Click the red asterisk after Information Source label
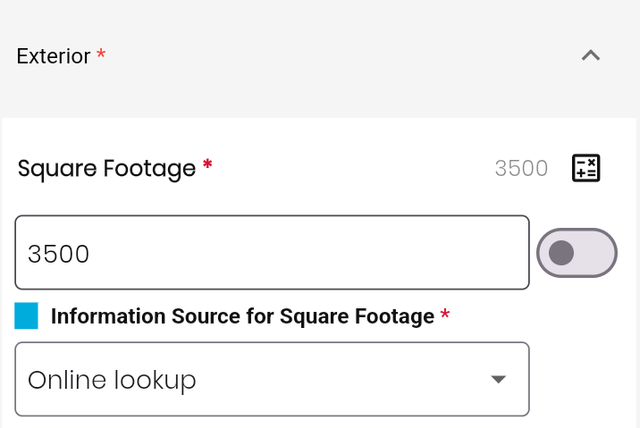640x428 pixels. [x=445, y=314]
